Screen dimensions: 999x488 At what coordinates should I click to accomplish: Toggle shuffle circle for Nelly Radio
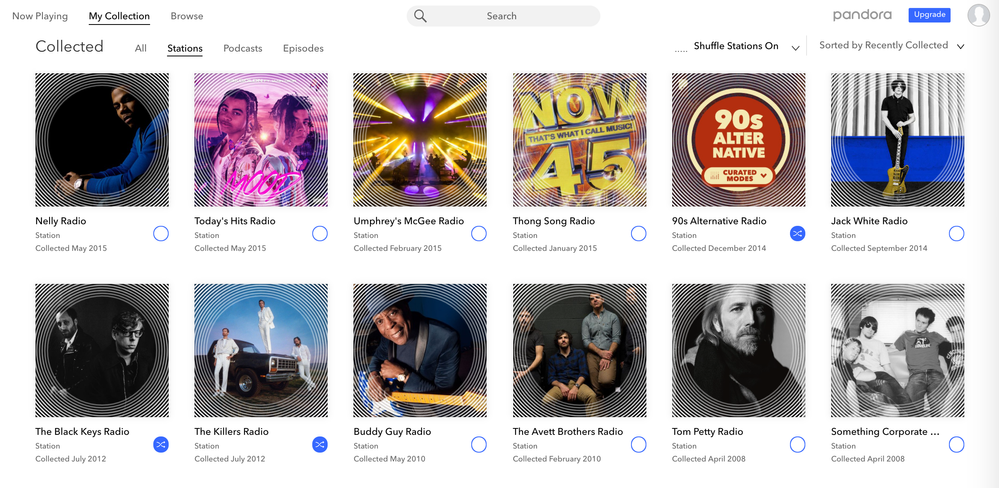161,234
